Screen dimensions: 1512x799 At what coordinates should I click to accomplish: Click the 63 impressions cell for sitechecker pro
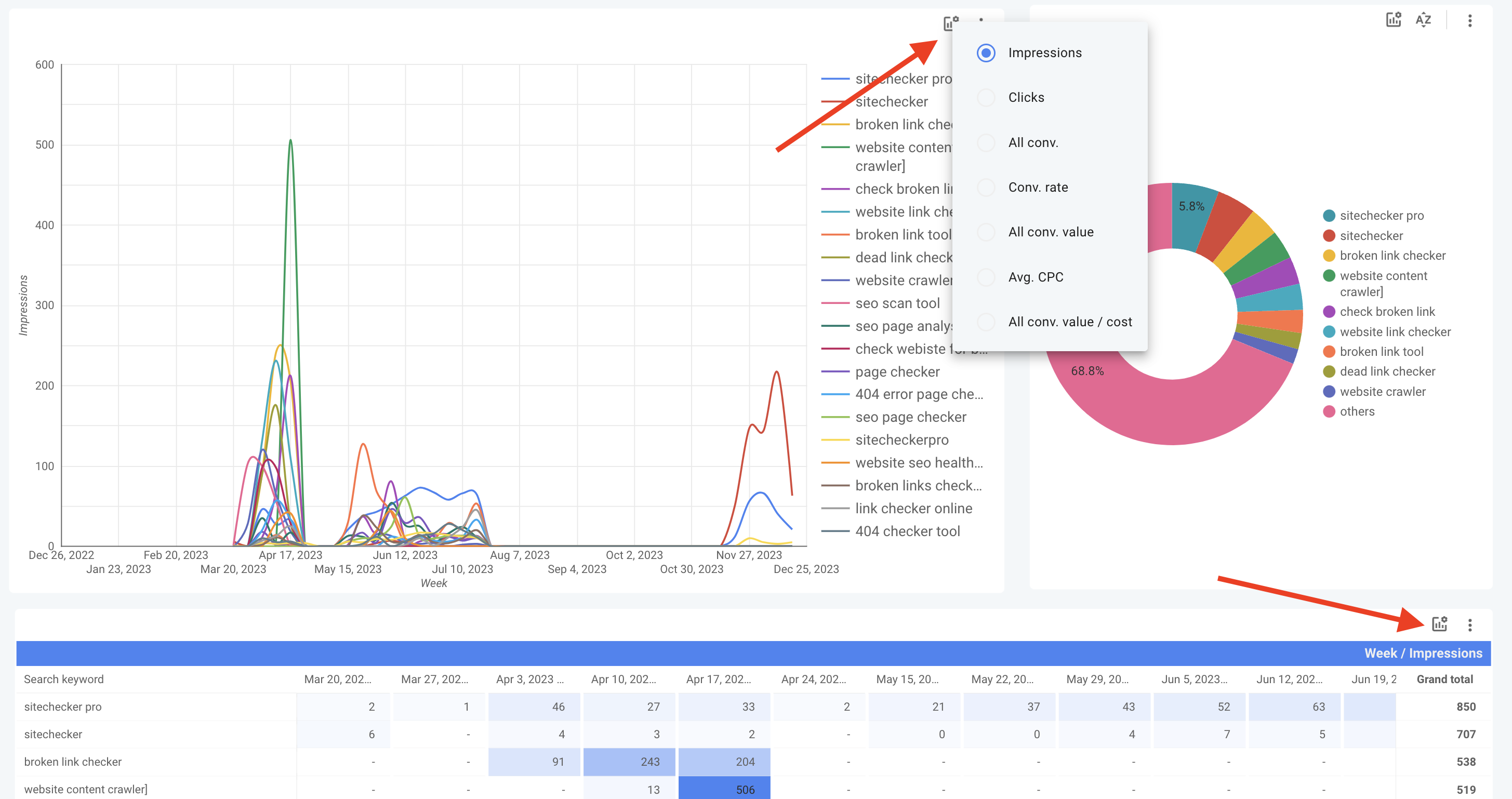tap(1295, 707)
